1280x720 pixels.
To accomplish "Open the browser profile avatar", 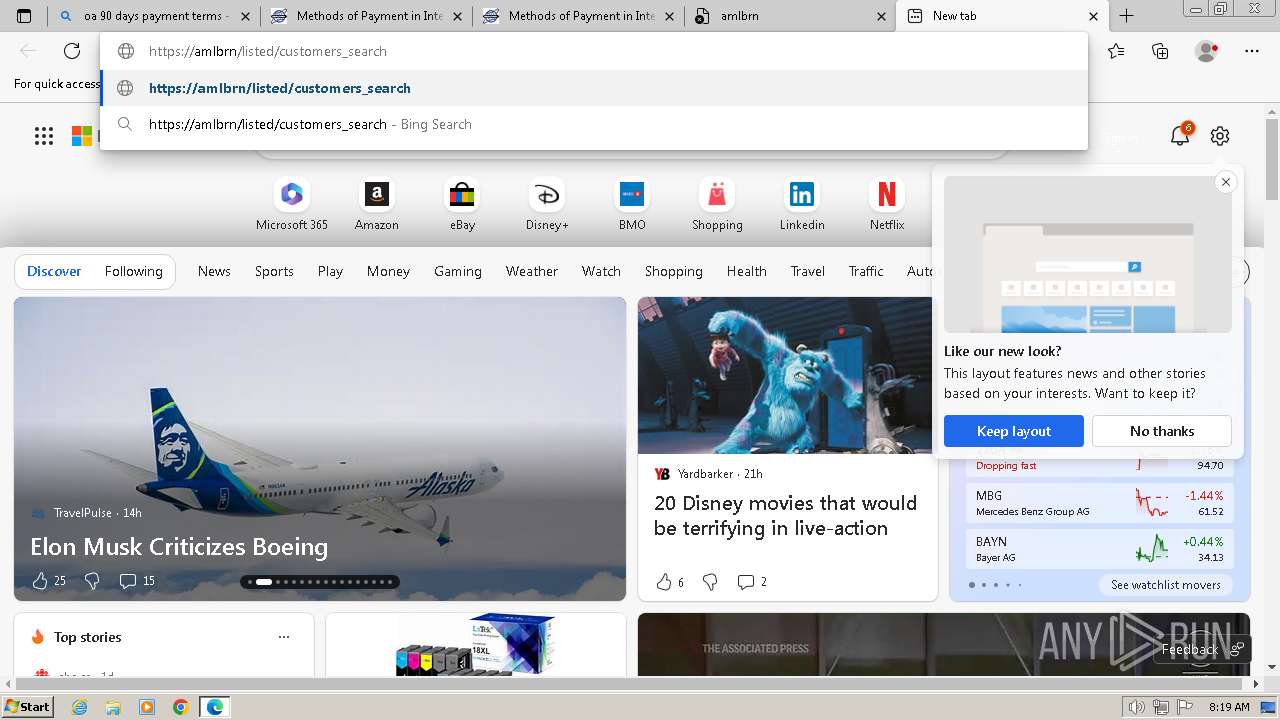I will coord(1206,51).
